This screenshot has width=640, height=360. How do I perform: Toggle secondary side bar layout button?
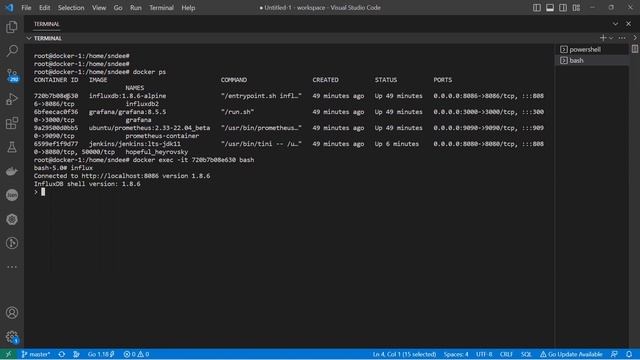563,7
